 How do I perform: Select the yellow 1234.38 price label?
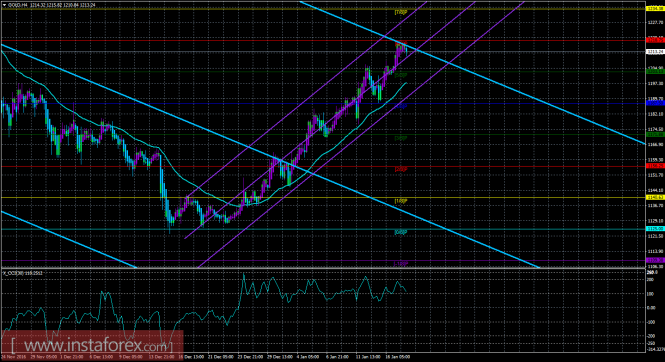click(x=655, y=8)
